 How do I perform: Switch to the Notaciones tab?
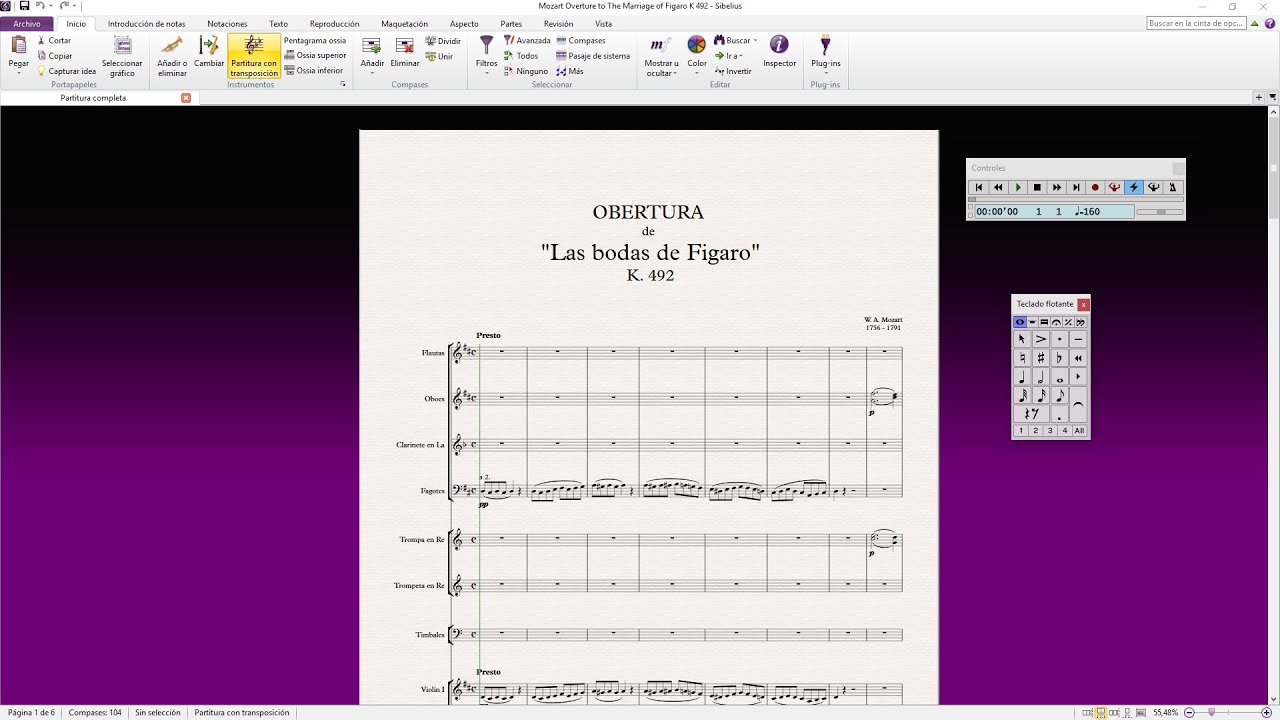[227, 23]
